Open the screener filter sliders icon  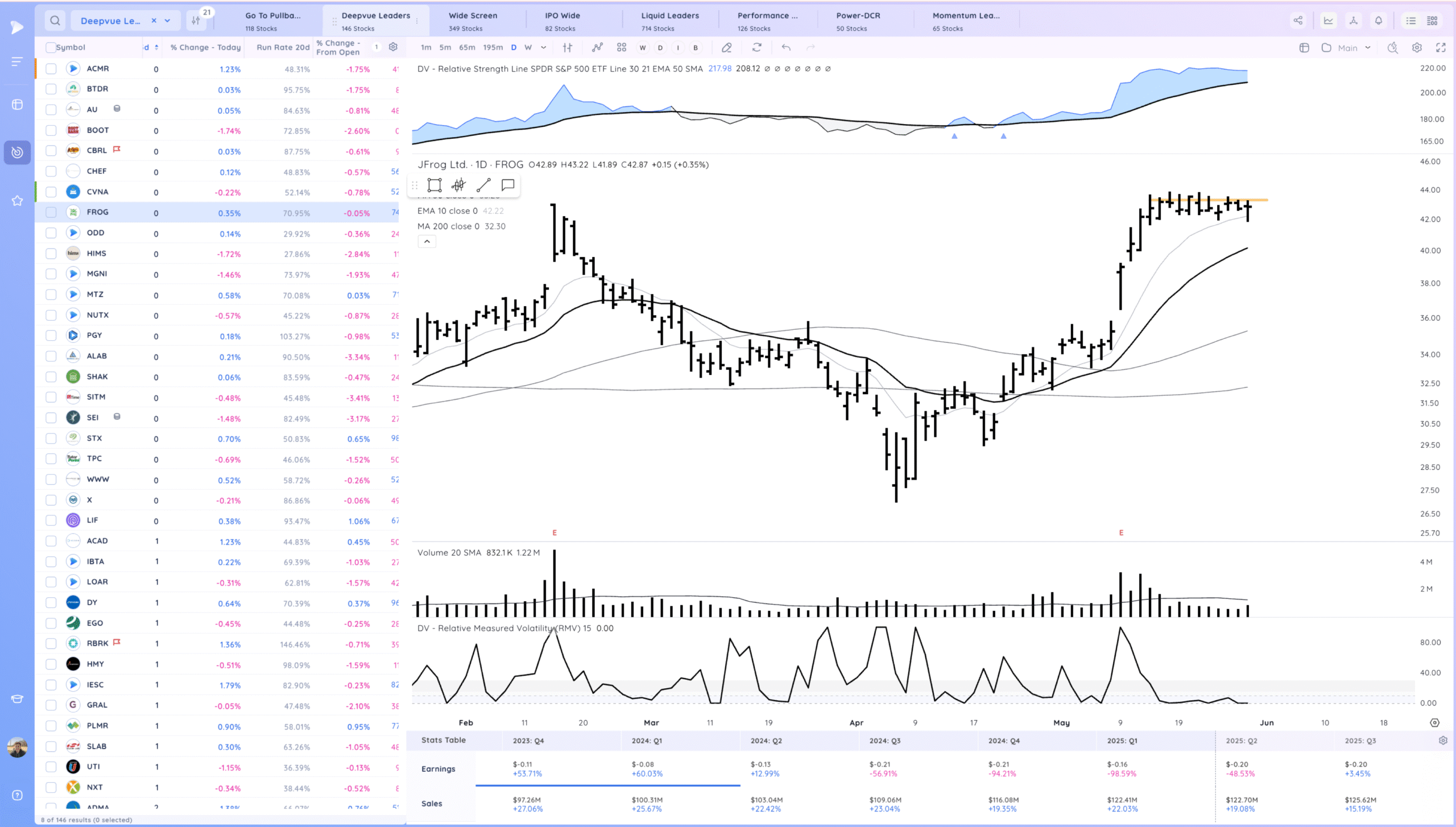coord(196,21)
